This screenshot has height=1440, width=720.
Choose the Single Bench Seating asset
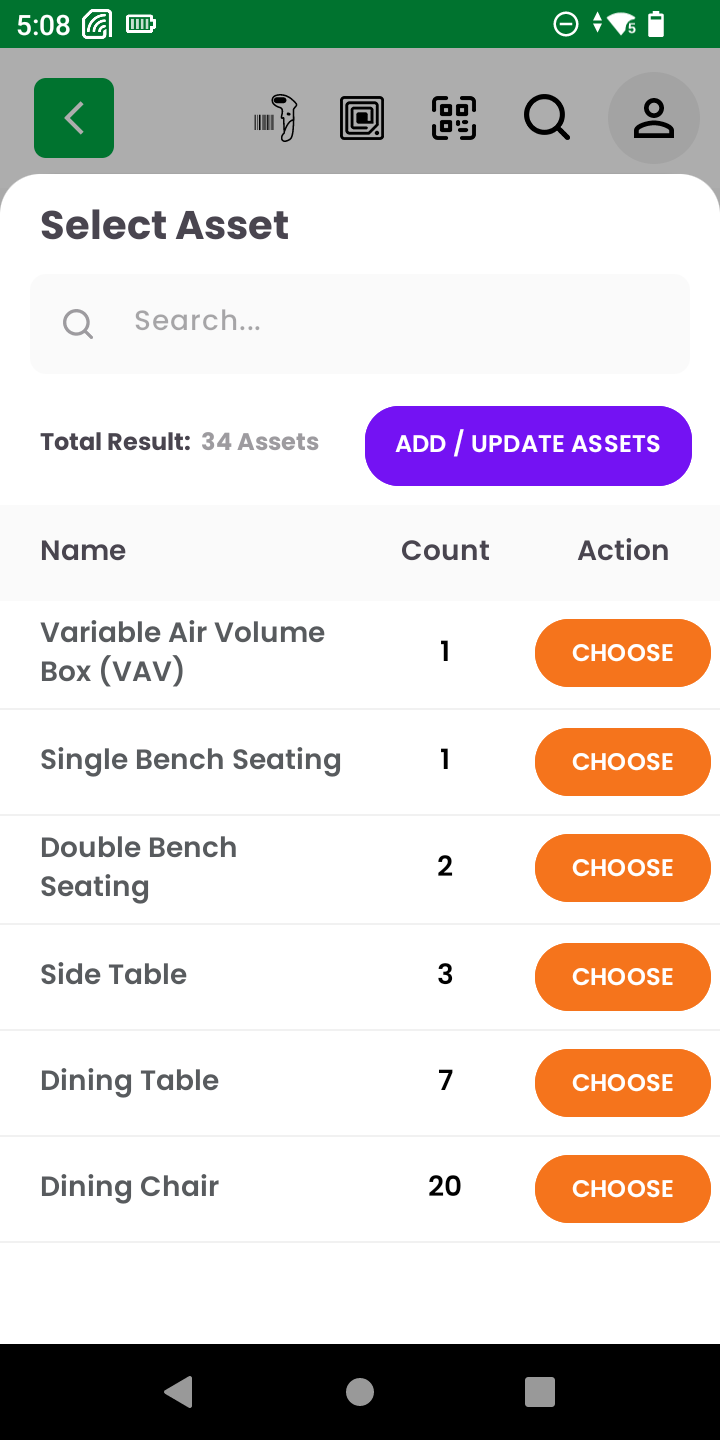[x=622, y=762]
